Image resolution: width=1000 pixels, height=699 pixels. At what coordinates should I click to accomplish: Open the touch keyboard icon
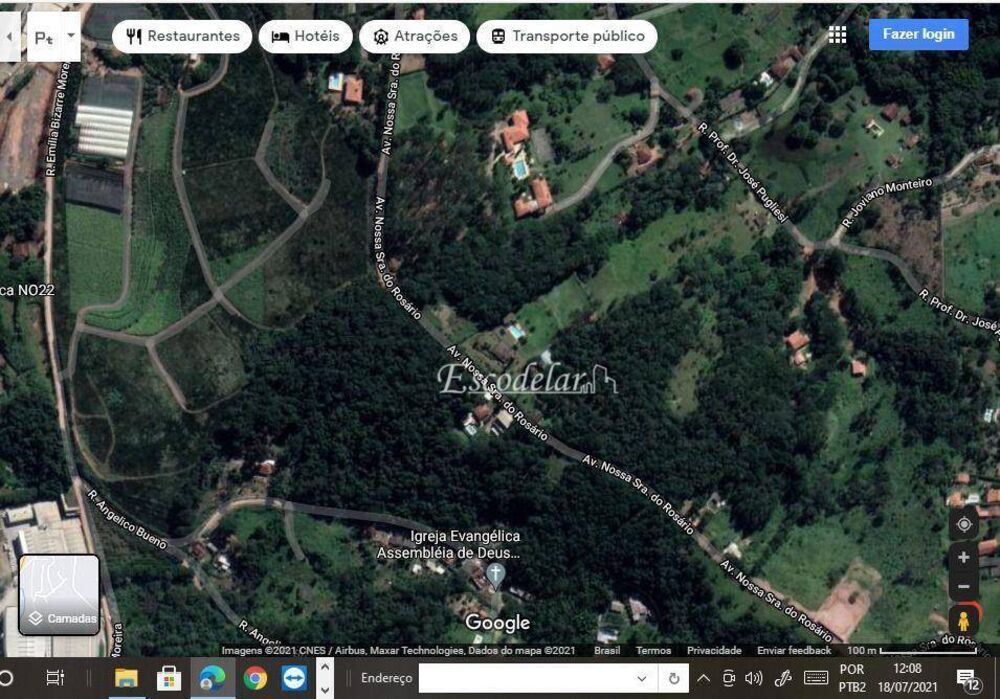816,678
